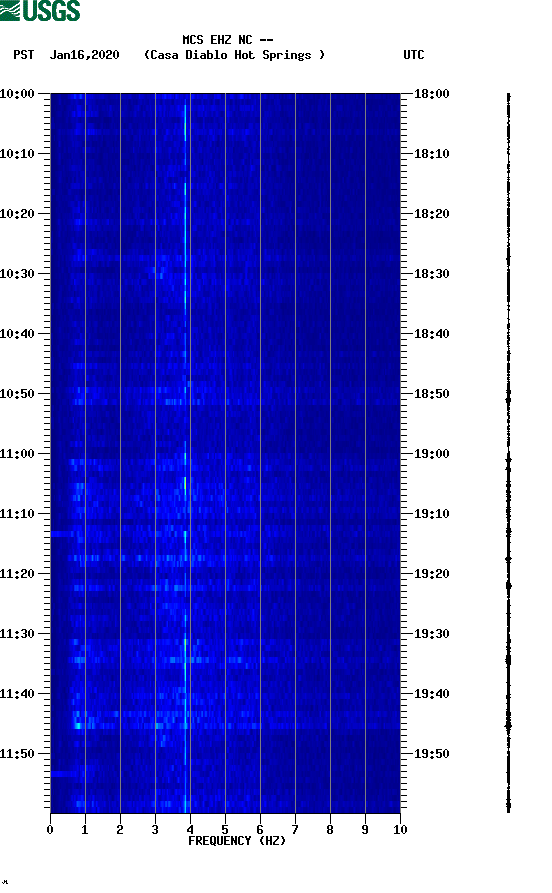
Task: Click the '19:20' UTC time label
Action: coord(432,574)
